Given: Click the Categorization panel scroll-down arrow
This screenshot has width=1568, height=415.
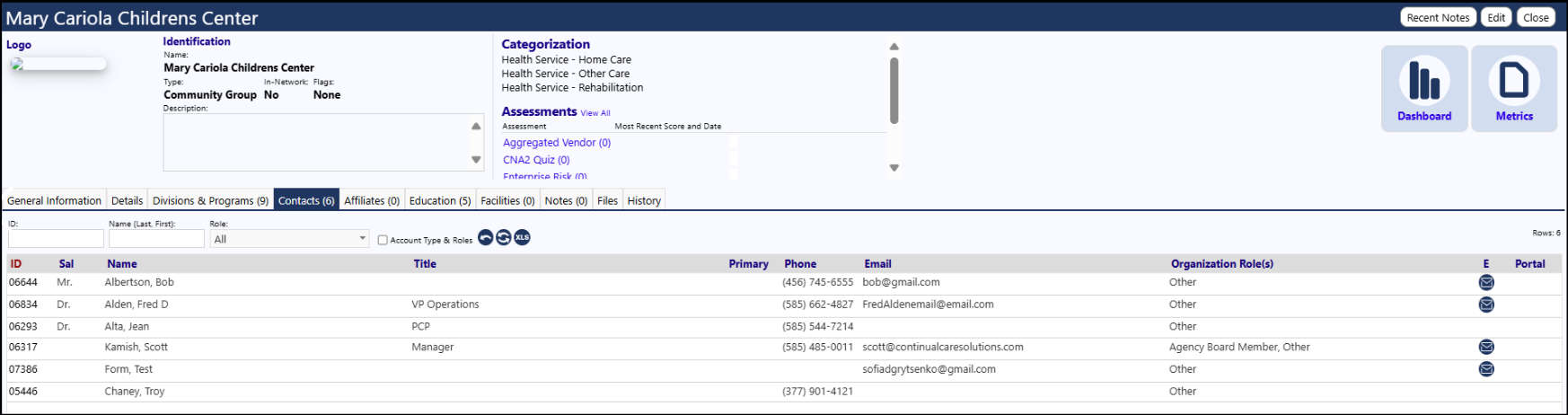Looking at the screenshot, I should 894,168.
